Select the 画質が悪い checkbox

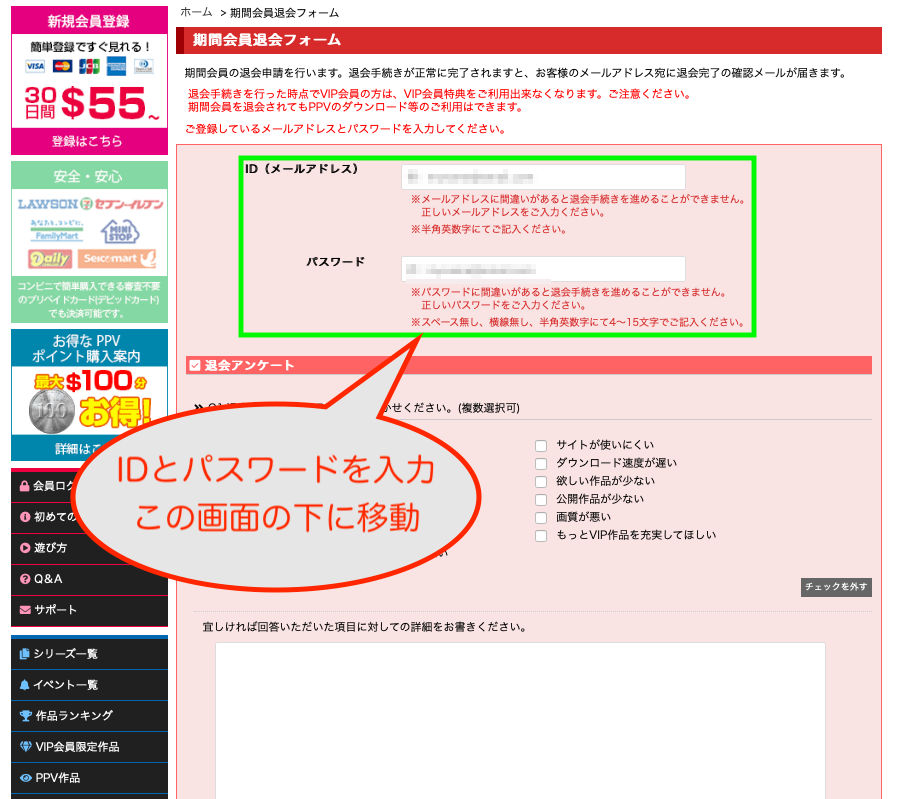[x=541, y=518]
